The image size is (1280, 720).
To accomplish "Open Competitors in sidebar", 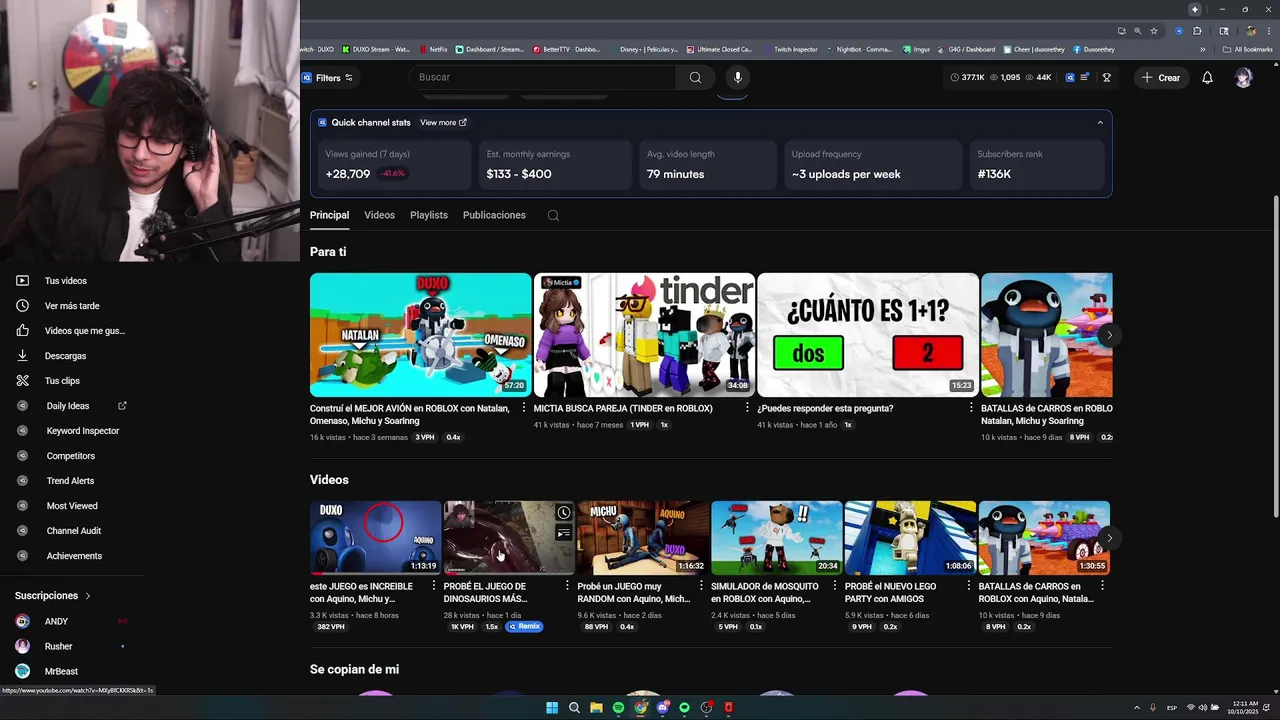I will pyautogui.click(x=71, y=456).
